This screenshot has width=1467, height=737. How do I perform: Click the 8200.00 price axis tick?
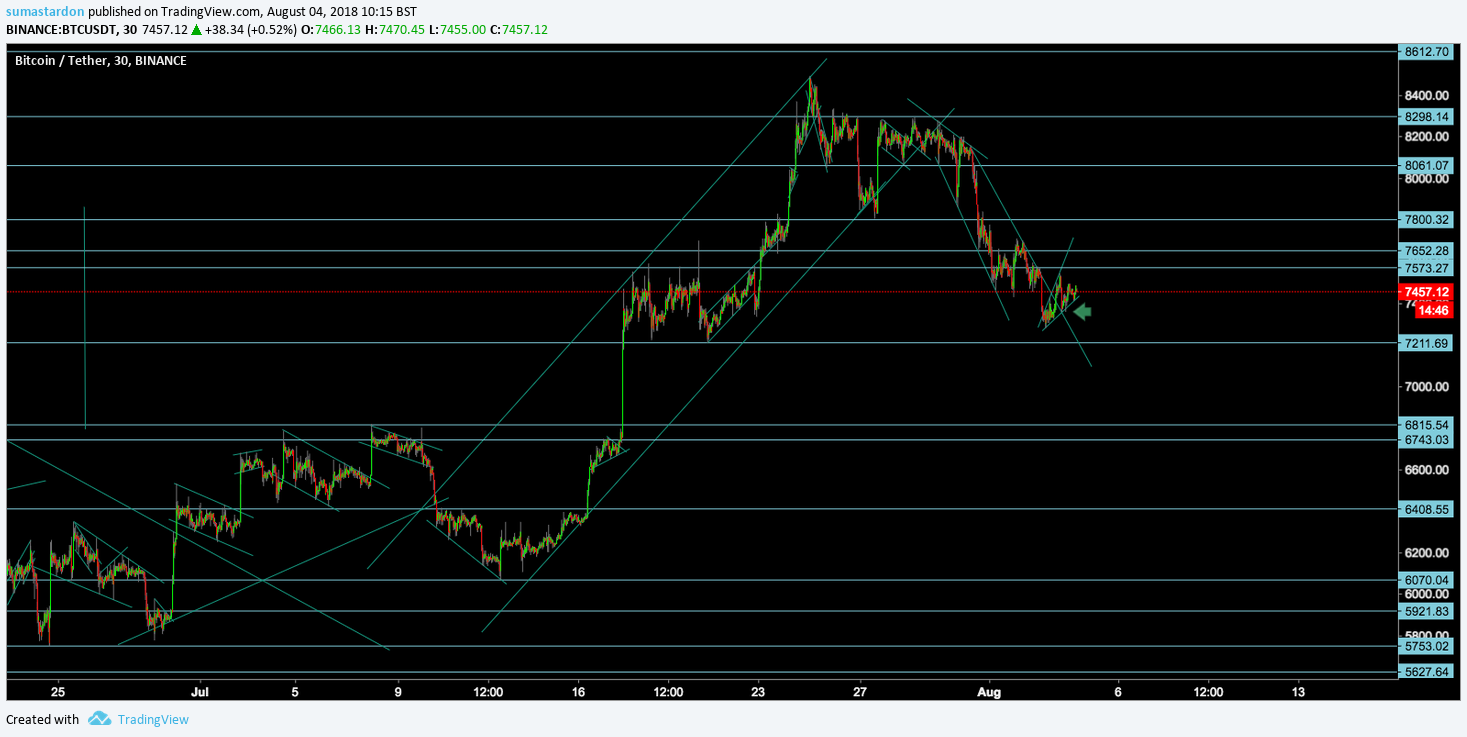(x=1427, y=137)
